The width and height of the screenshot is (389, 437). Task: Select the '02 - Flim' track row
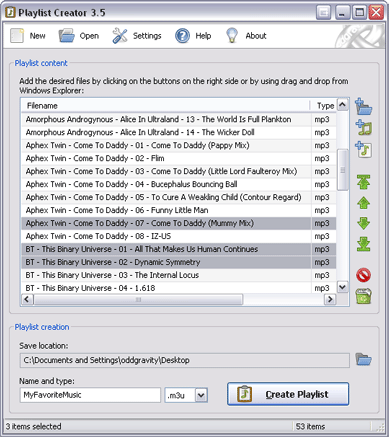click(179, 158)
